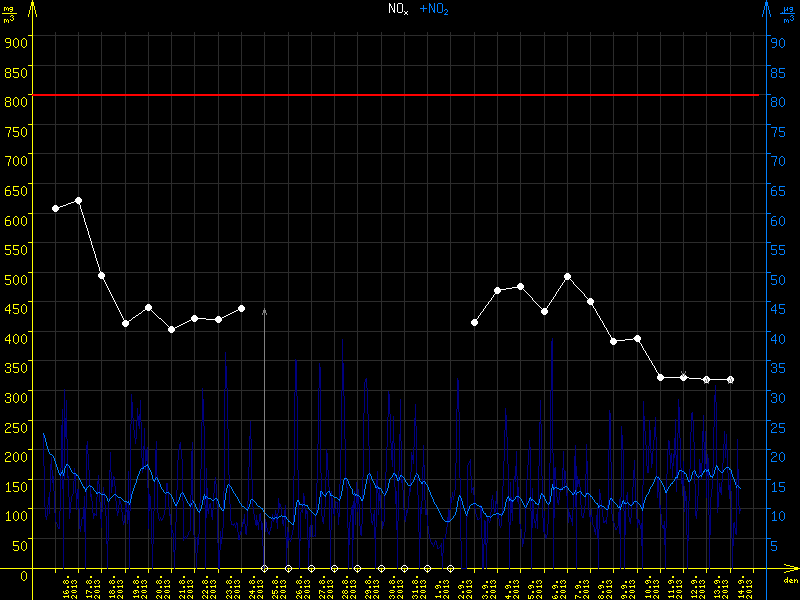Click the red horizontal limit line
The height and width of the screenshot is (600, 800).
tap(400, 95)
